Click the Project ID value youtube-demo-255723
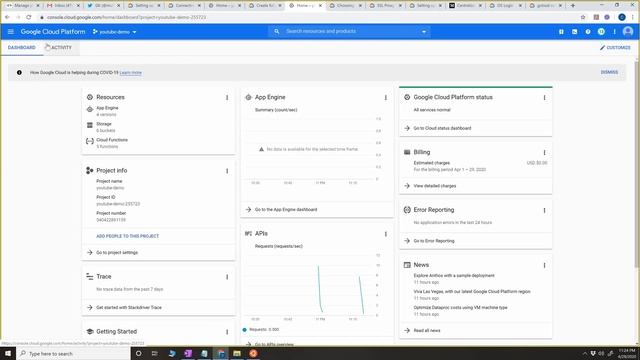Viewport: 640px width, 360px height. tap(118, 204)
